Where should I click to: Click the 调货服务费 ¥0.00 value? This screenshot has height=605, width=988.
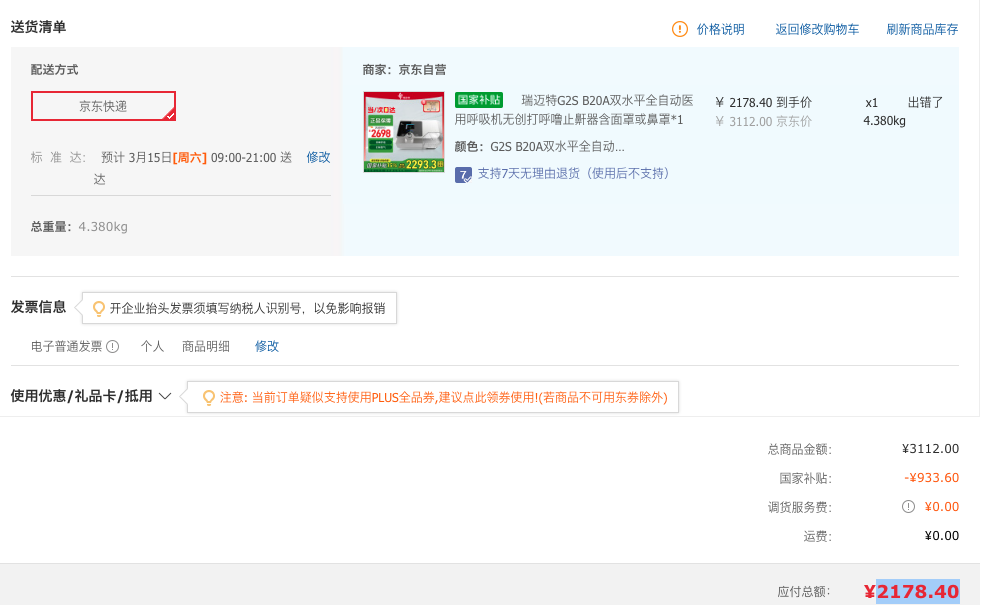point(941,507)
